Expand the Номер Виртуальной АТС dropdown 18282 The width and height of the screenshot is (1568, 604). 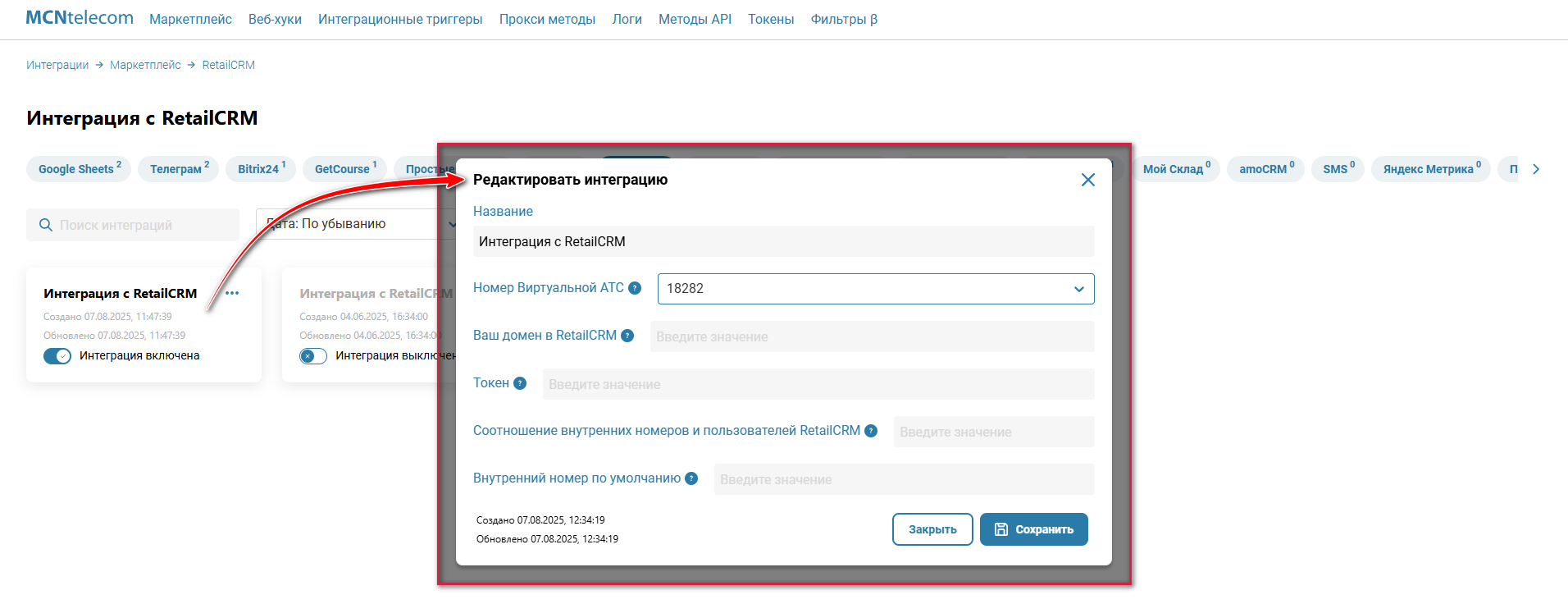pos(876,289)
